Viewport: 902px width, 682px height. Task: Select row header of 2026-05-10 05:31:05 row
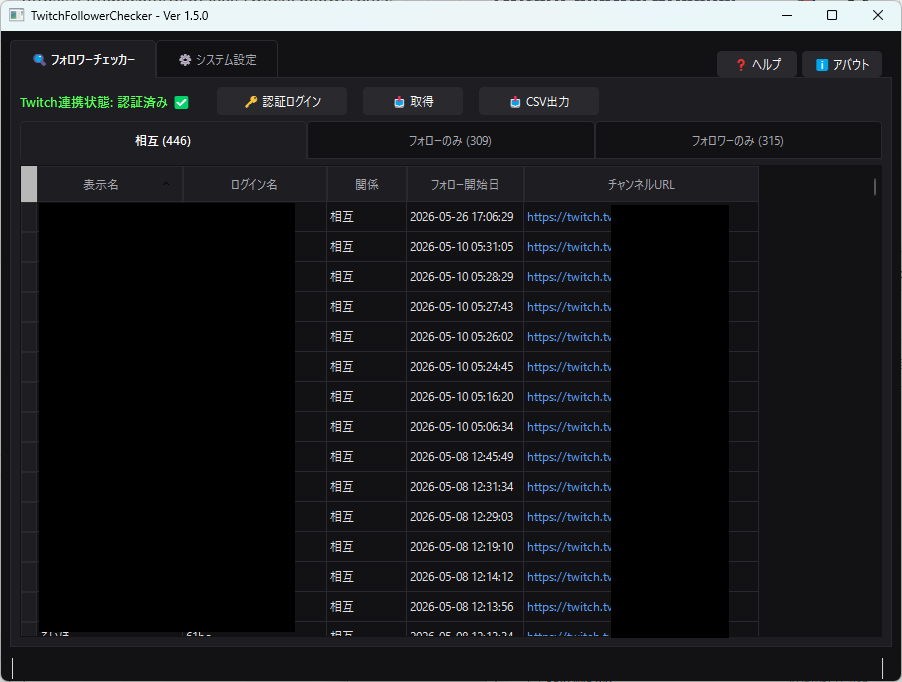[x=29, y=247]
